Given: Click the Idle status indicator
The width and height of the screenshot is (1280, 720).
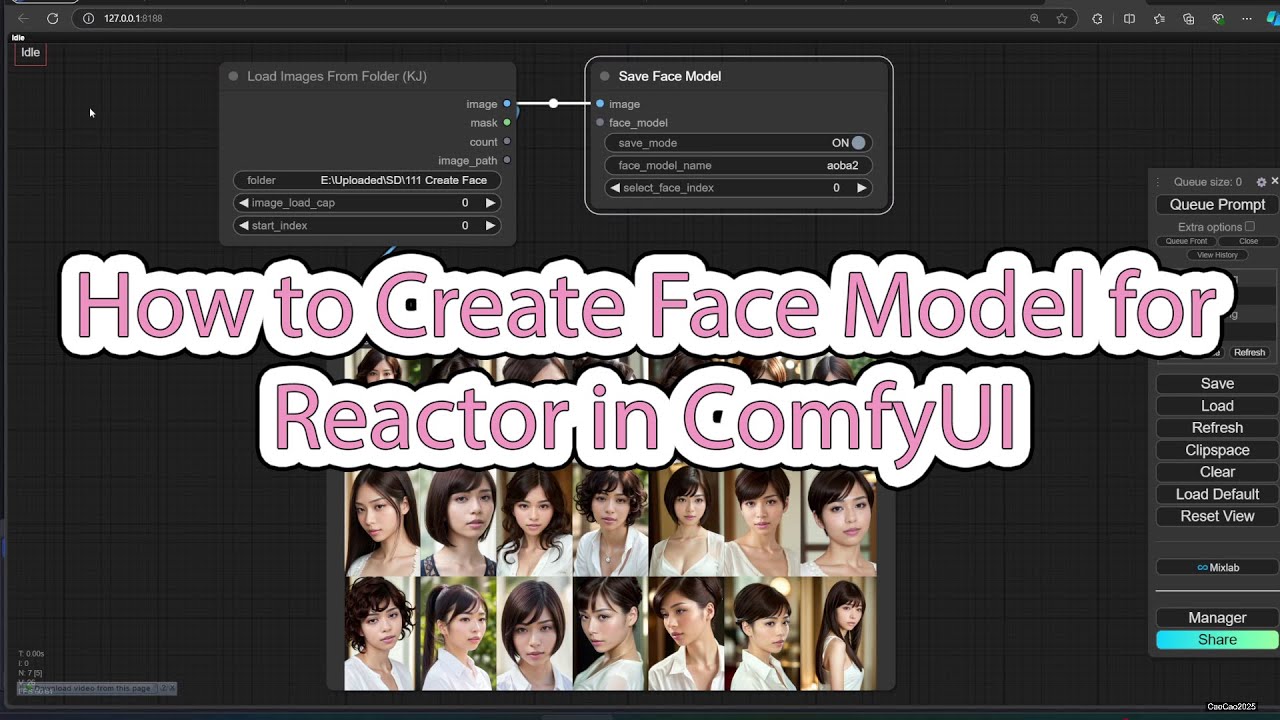Looking at the screenshot, I should pyautogui.click(x=30, y=52).
